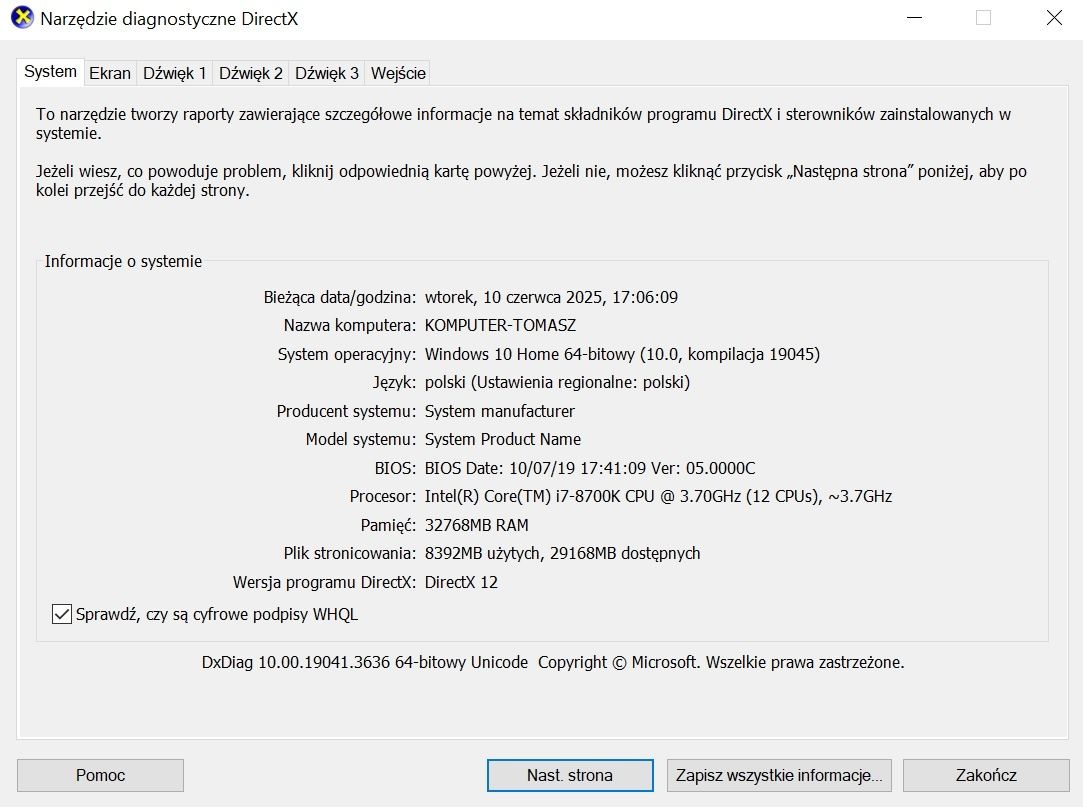Image resolution: width=1083 pixels, height=807 pixels.
Task: Click the BIOS label
Action: [395, 468]
